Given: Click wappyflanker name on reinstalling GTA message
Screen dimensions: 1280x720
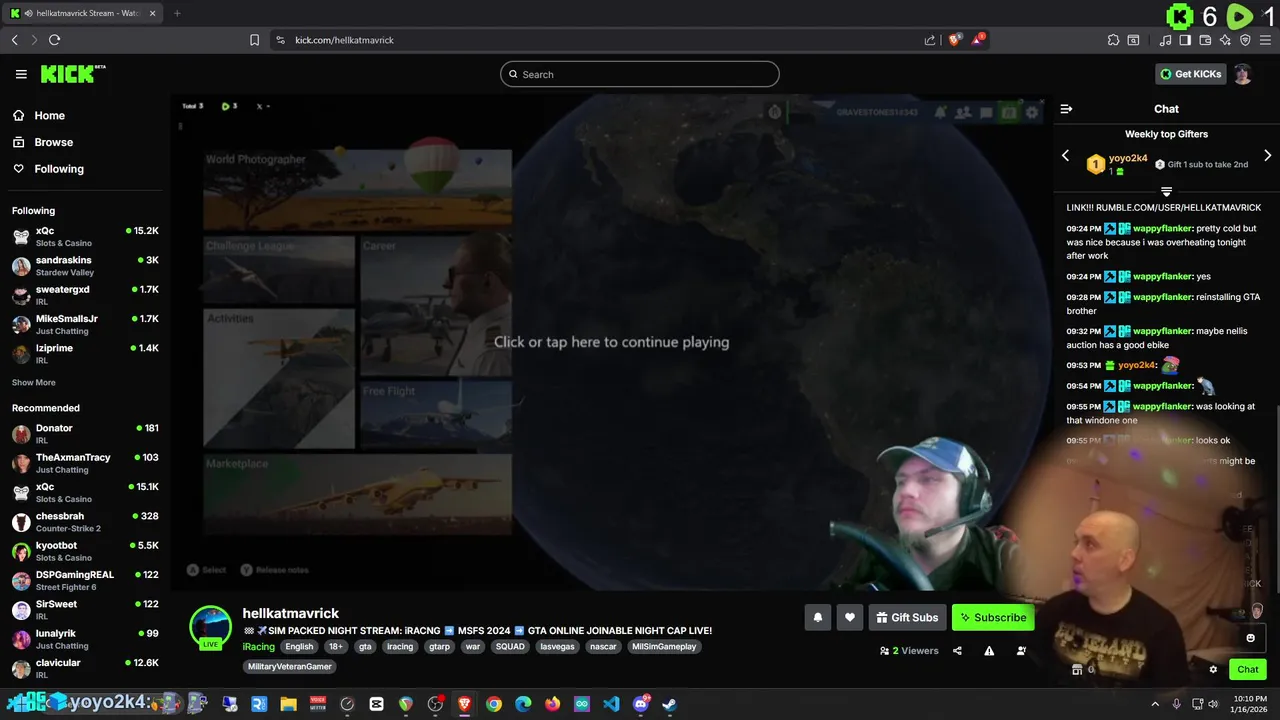Looking at the screenshot, I should point(1162,297).
